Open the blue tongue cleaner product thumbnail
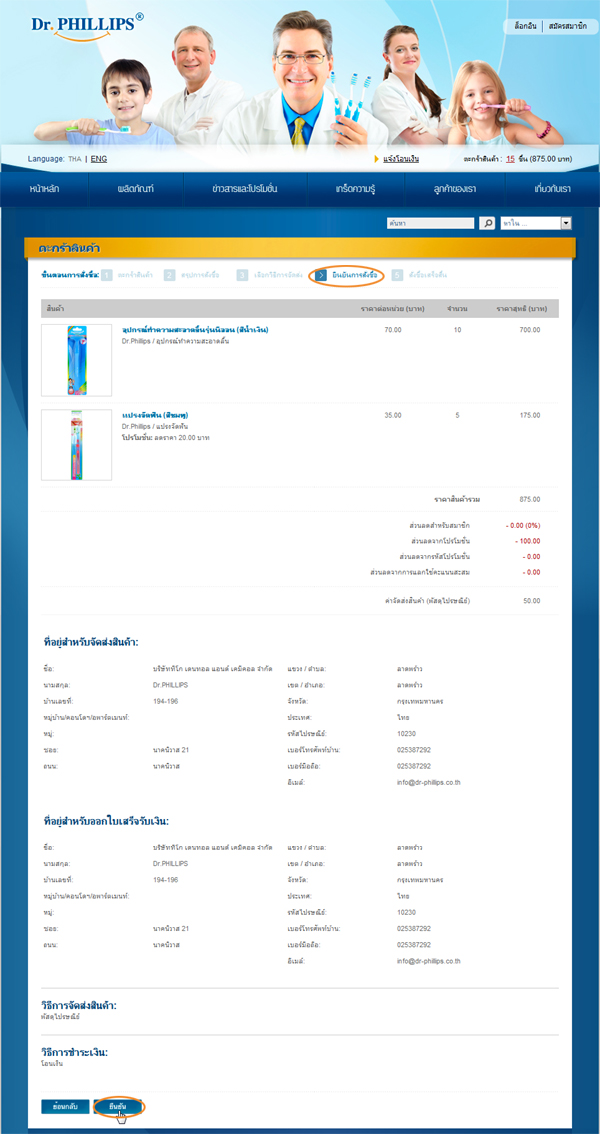Viewport: 600px width, 1134px height. click(x=76, y=360)
